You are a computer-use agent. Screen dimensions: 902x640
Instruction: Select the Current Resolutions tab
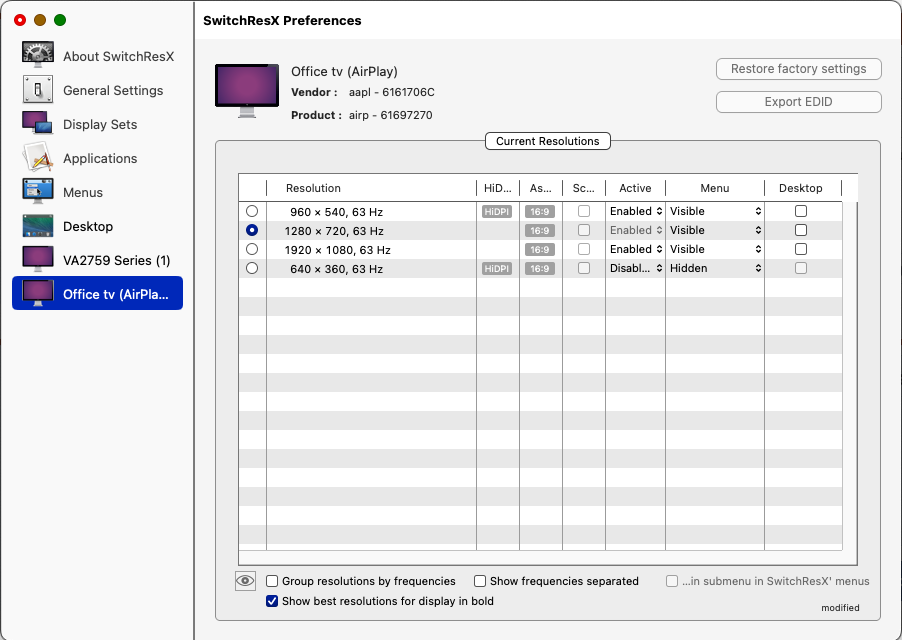[x=548, y=141]
